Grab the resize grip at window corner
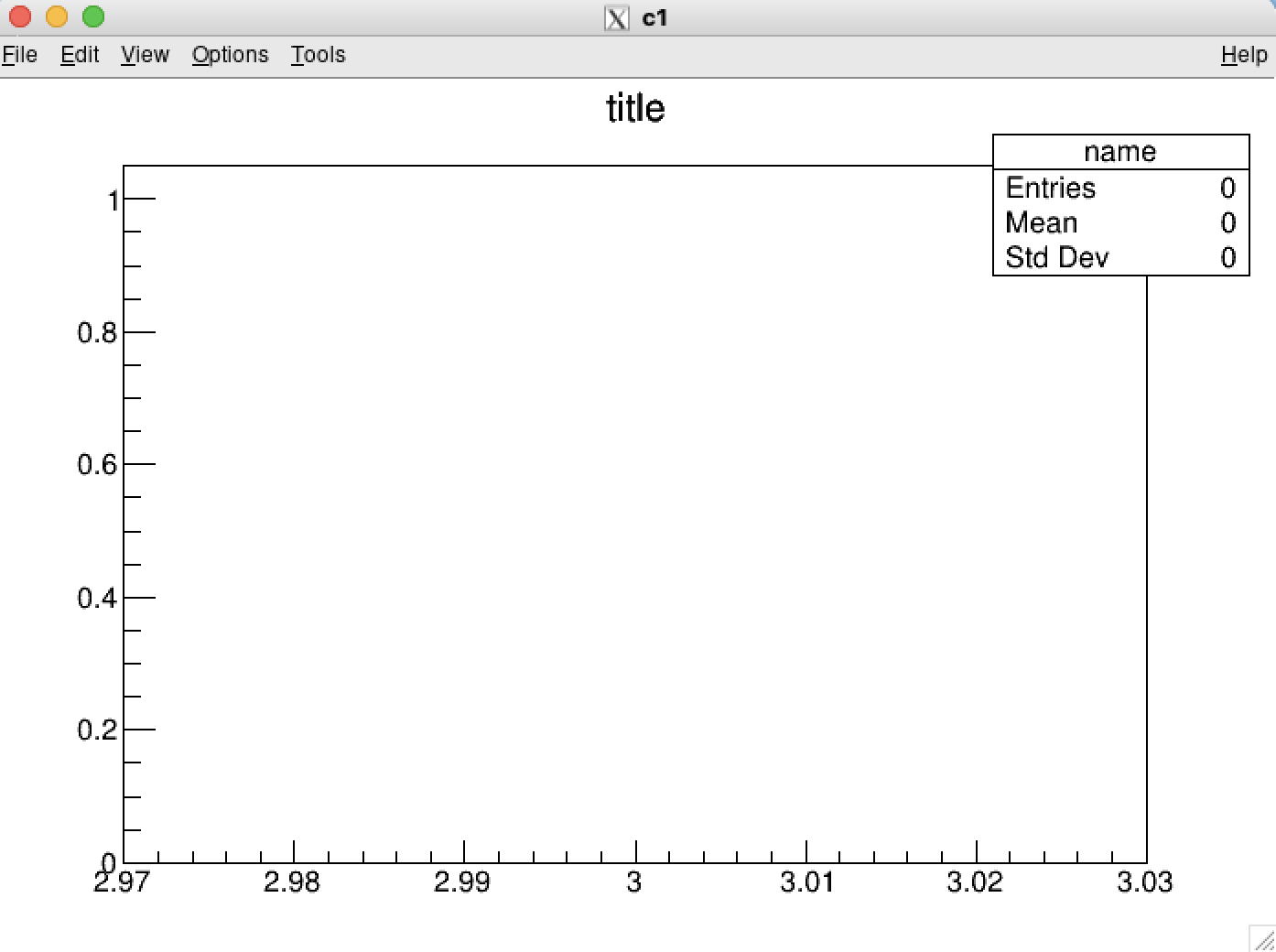This screenshot has height=952, width=1276. [1263, 939]
